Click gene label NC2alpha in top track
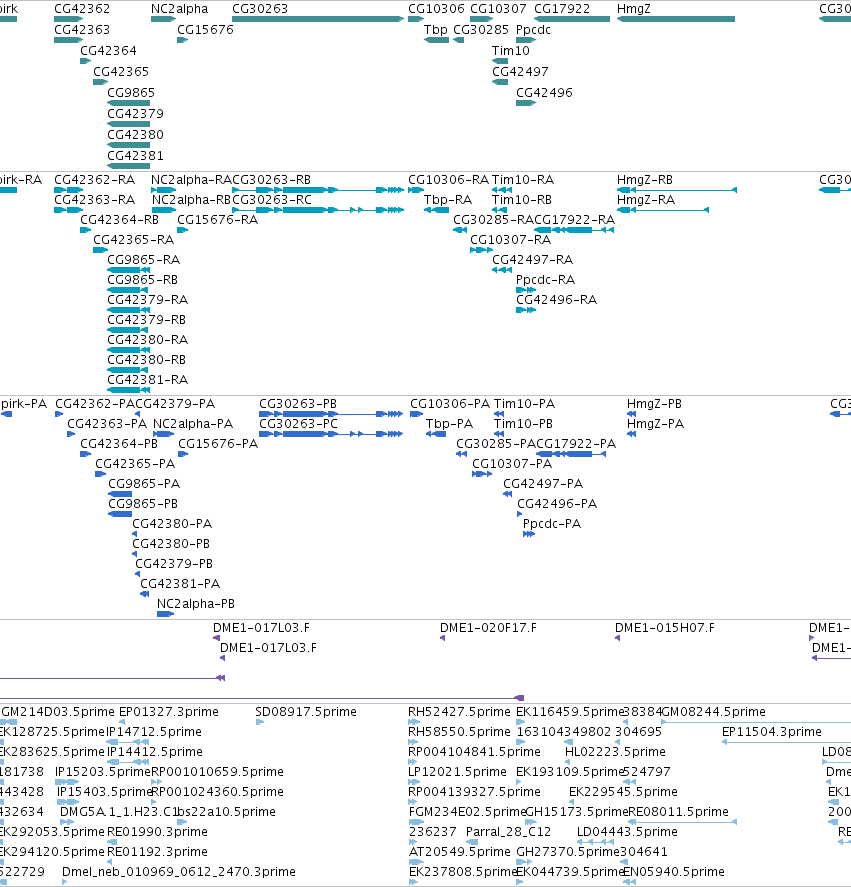 (179, 9)
